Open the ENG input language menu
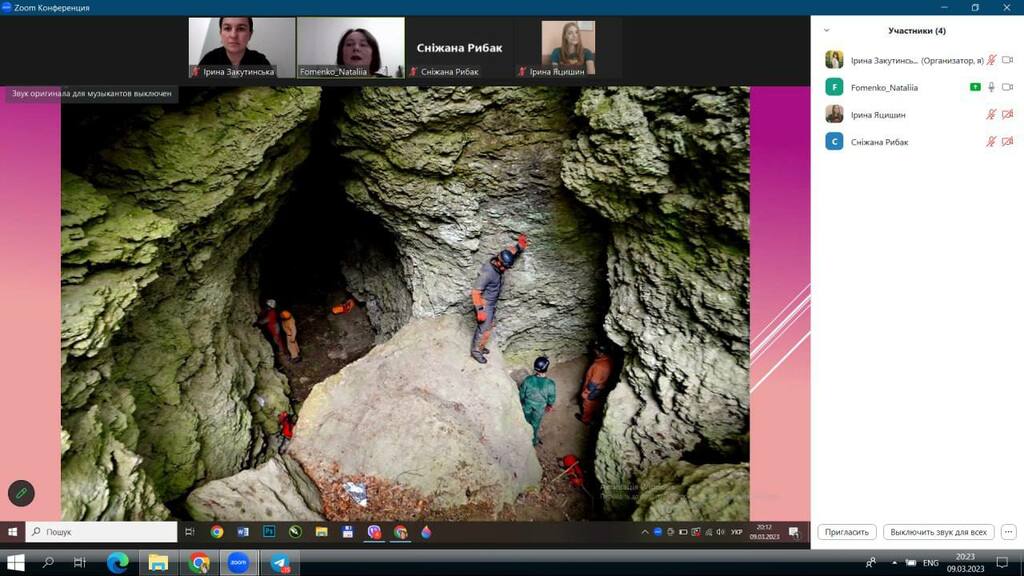Screen dimensions: 1024x576 click(930, 563)
